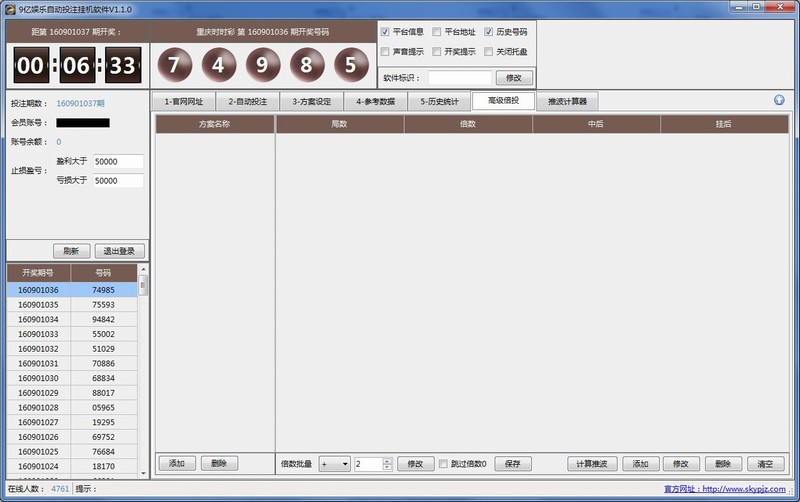Click the lottery ball showing number 7
The image size is (800, 502).
point(174,65)
